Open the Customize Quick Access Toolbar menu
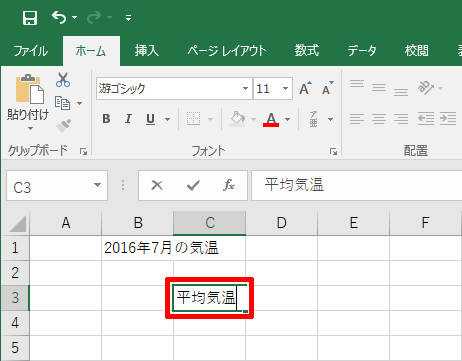 tap(128, 18)
